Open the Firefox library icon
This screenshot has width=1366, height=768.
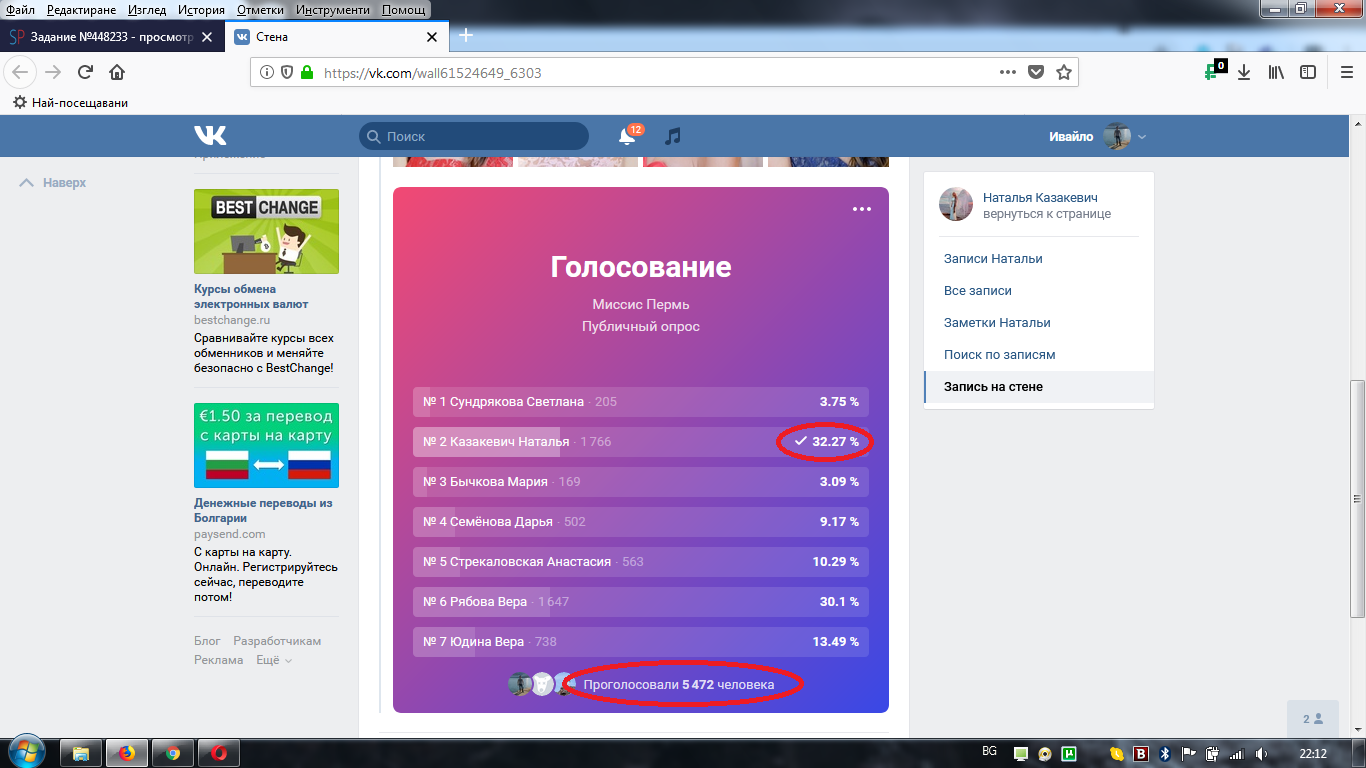tap(1276, 72)
